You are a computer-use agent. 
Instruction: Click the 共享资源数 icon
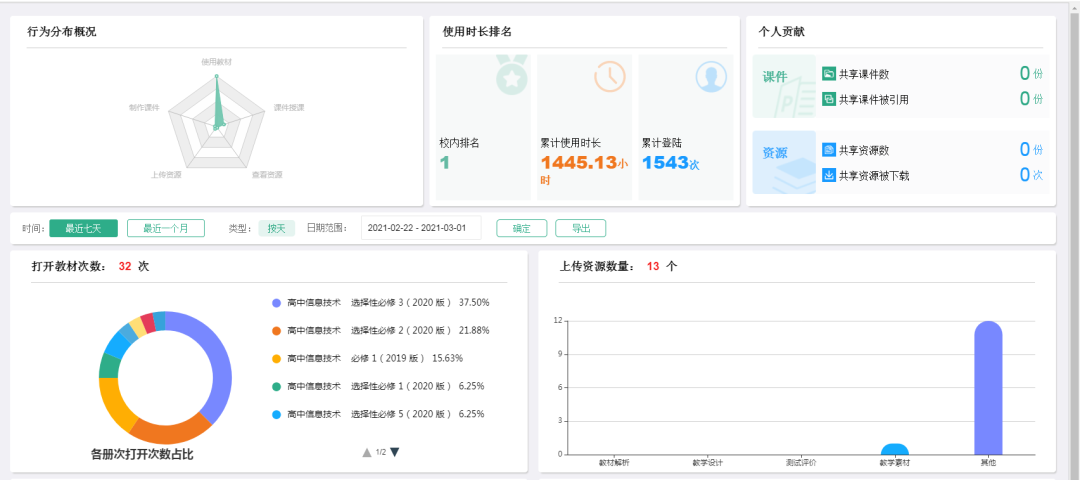pos(829,149)
